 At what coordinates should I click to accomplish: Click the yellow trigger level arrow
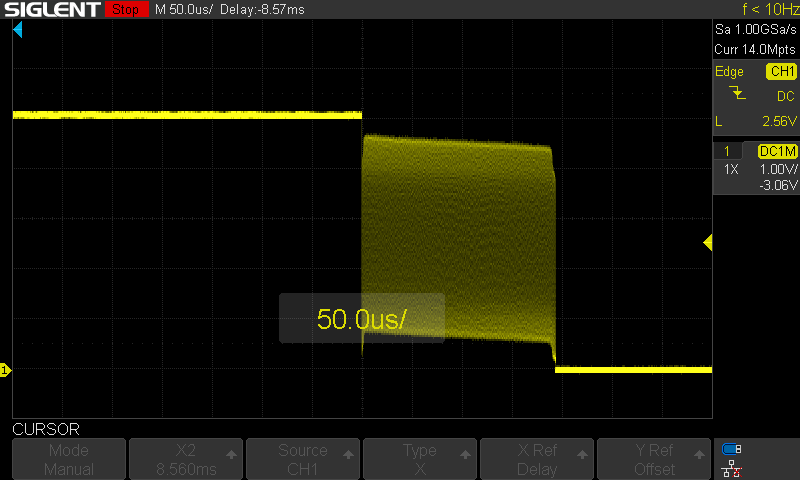click(x=708, y=242)
